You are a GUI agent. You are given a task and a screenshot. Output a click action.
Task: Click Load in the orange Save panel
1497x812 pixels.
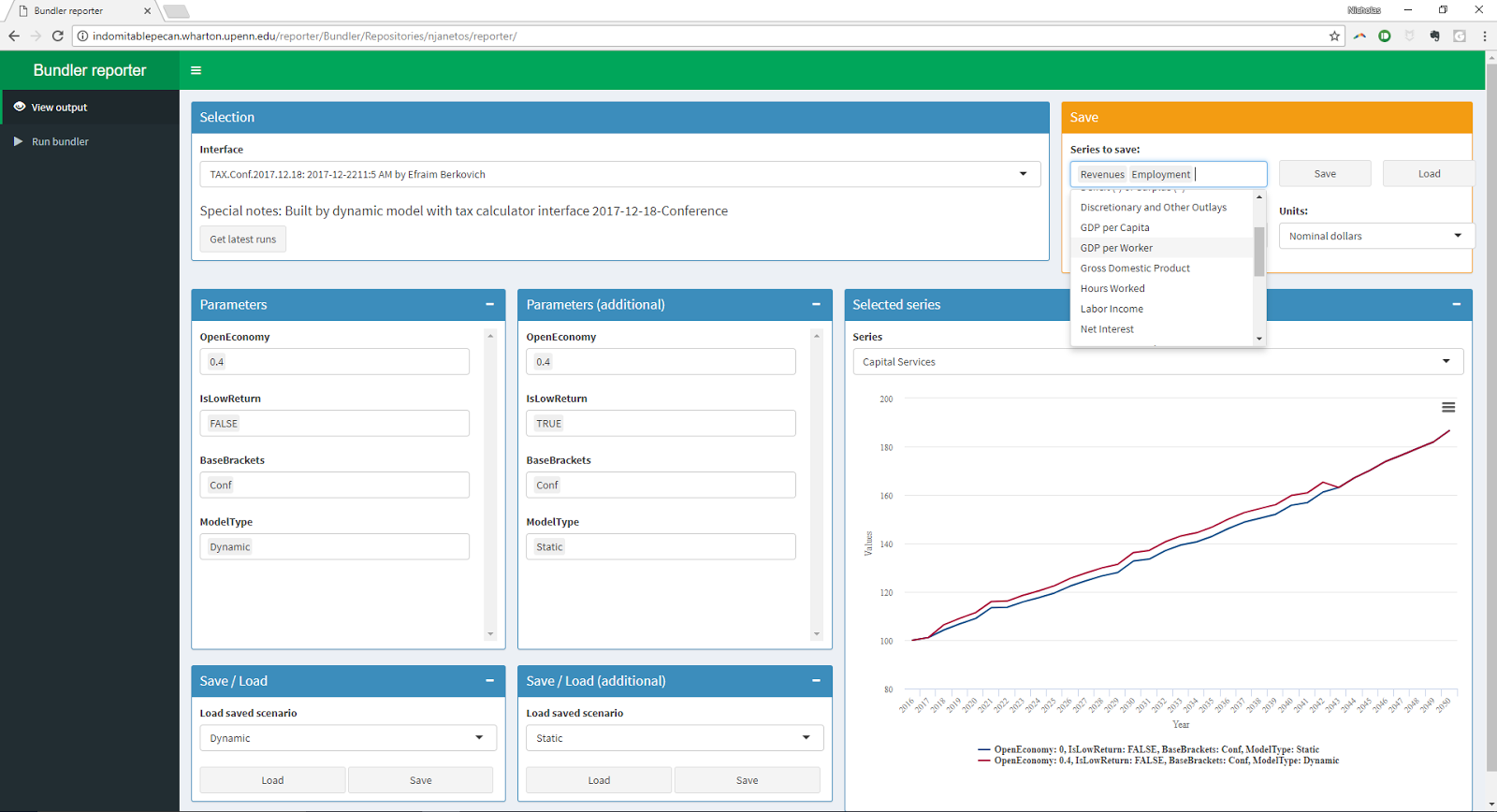click(x=1429, y=174)
